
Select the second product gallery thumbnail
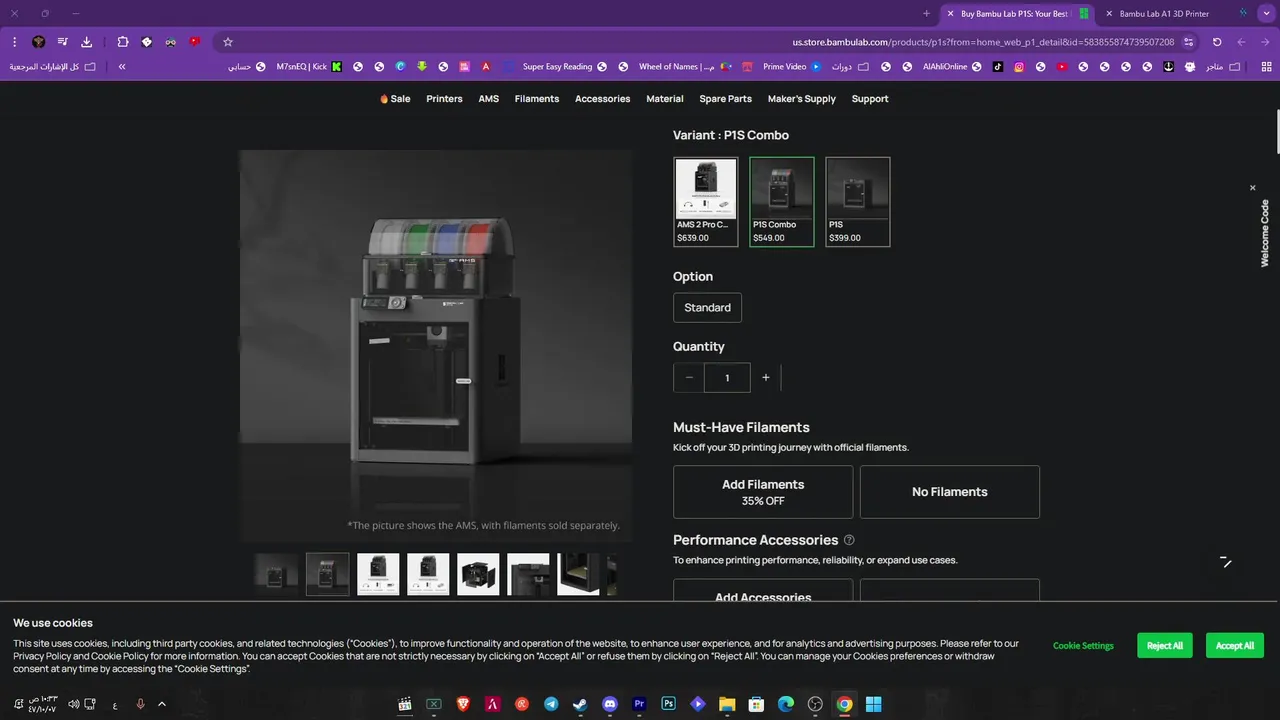[328, 574]
